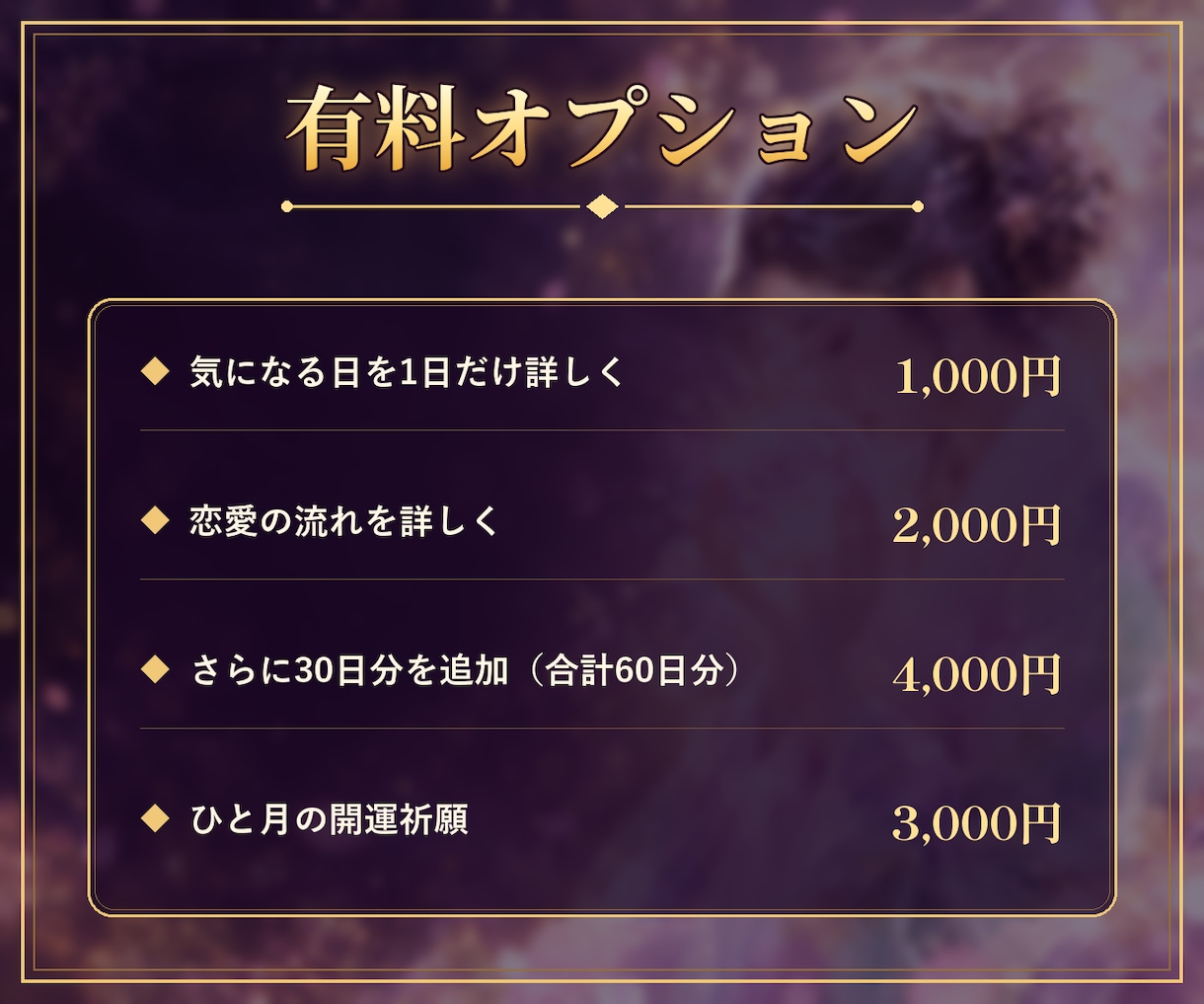
Task: Click the 1,000円 price
Action: click(x=978, y=376)
